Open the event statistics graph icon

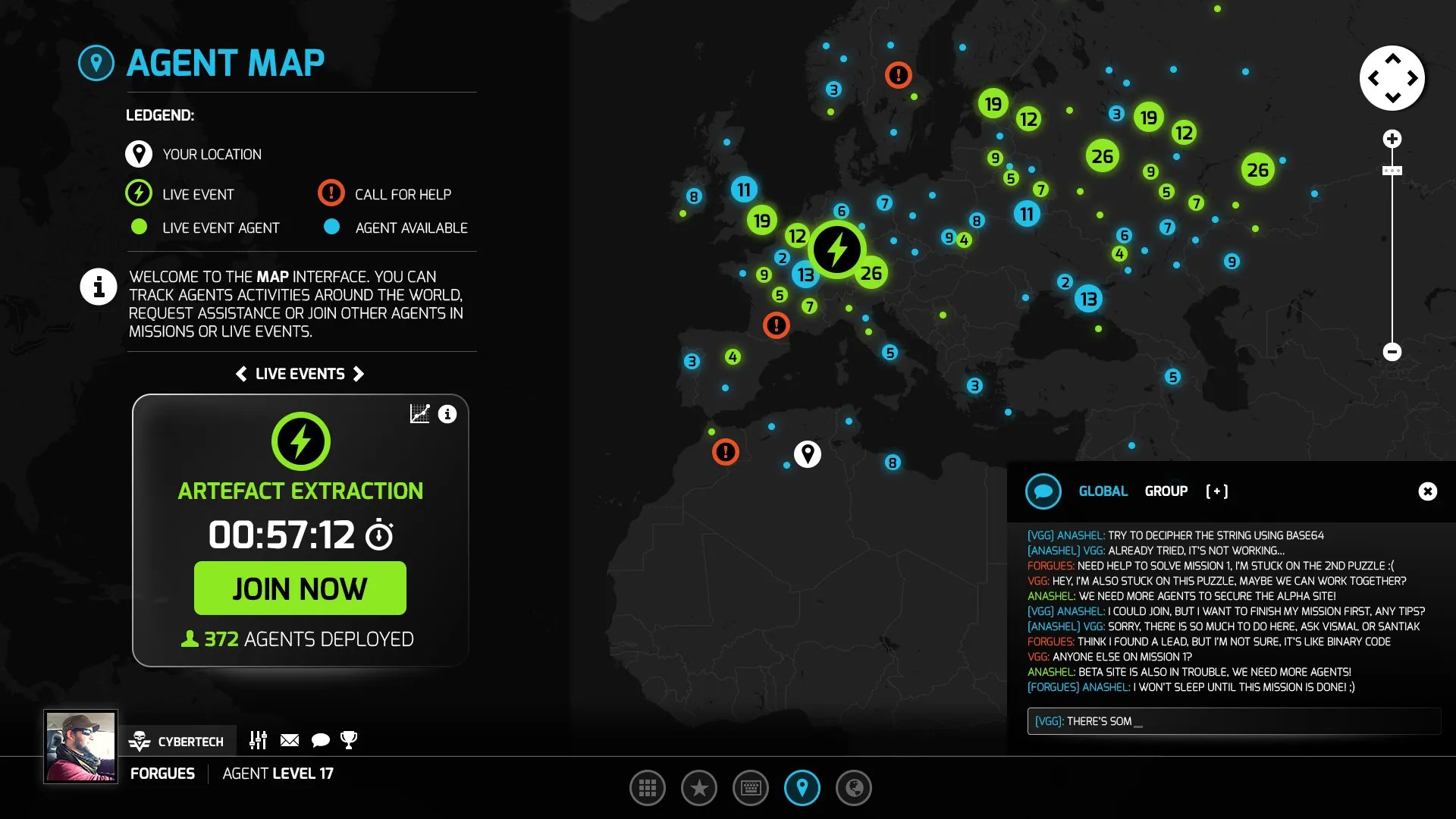(419, 414)
